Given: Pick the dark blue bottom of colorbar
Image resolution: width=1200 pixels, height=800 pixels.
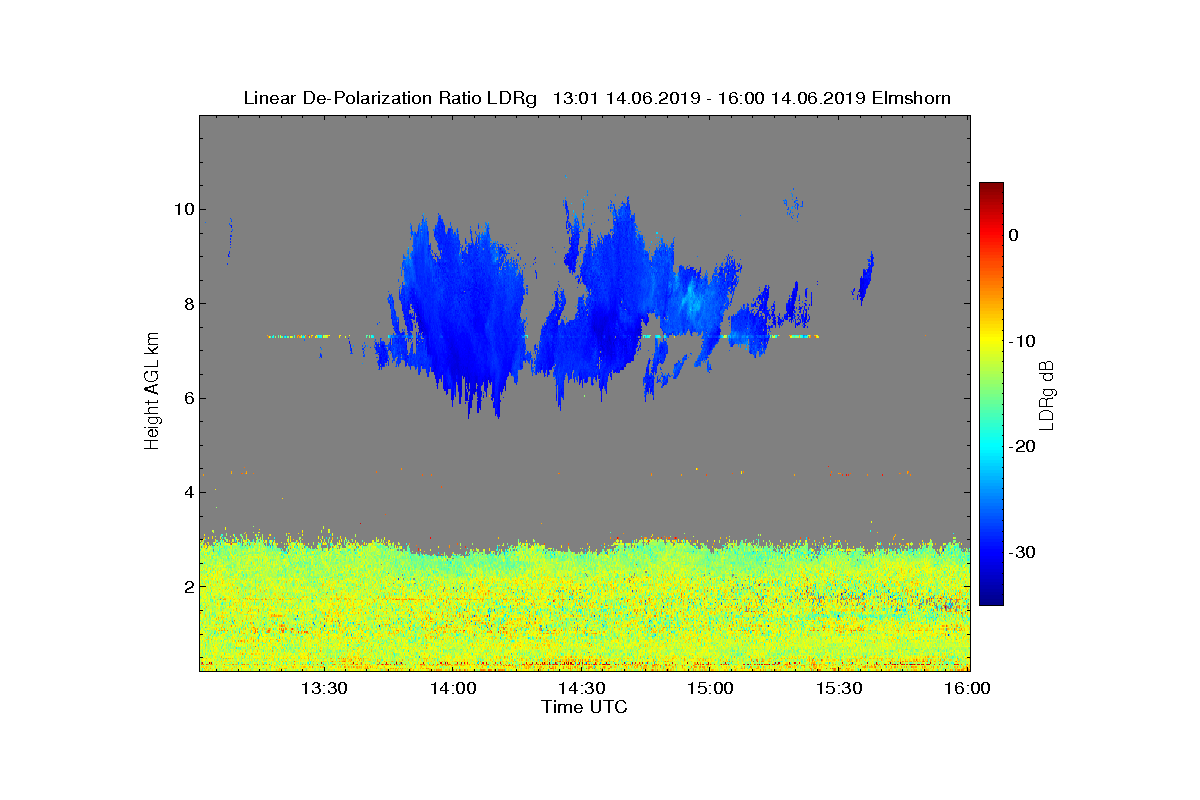Looking at the screenshot, I should point(991,599).
